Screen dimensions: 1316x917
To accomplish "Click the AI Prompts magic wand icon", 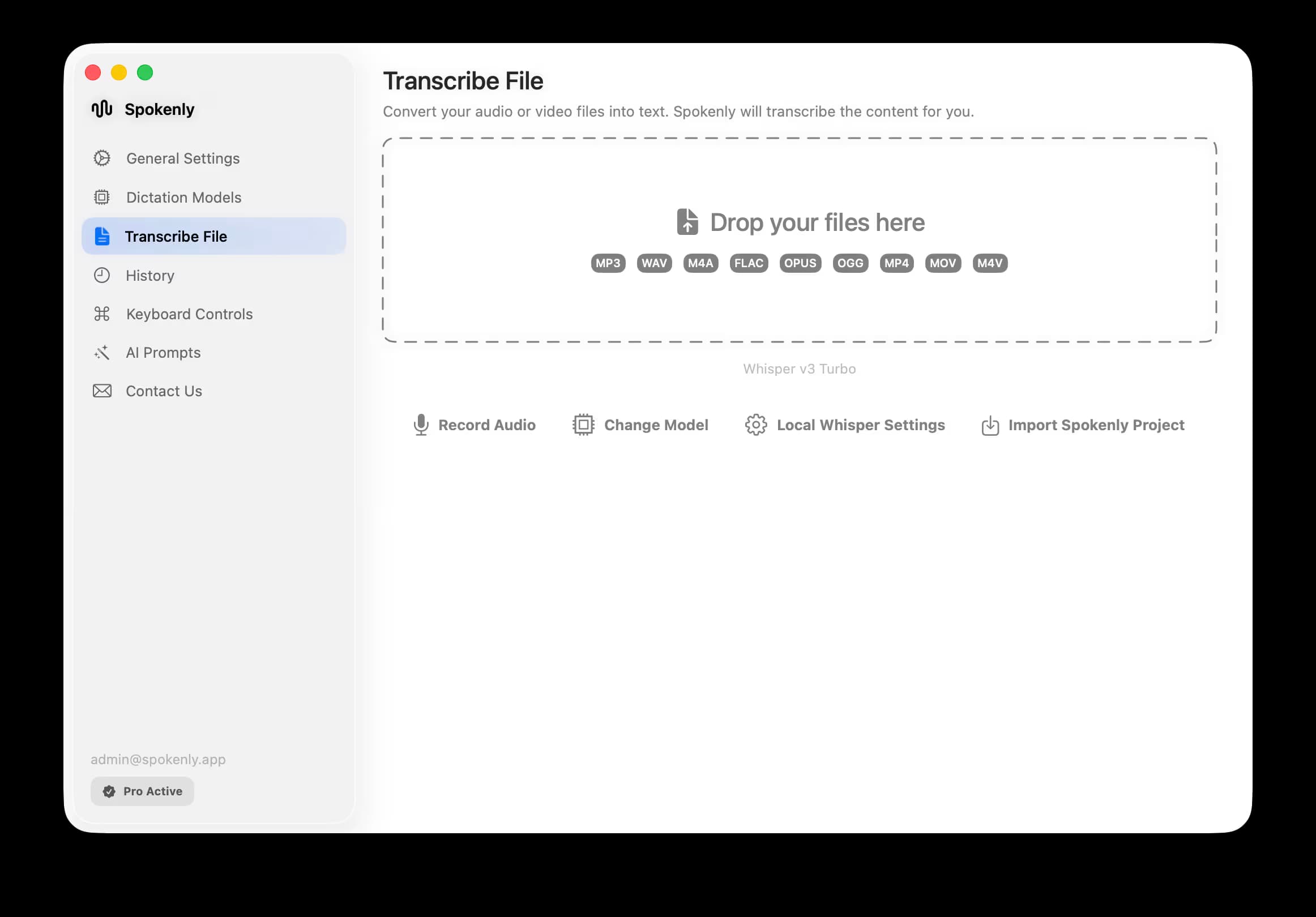I will click(102, 353).
